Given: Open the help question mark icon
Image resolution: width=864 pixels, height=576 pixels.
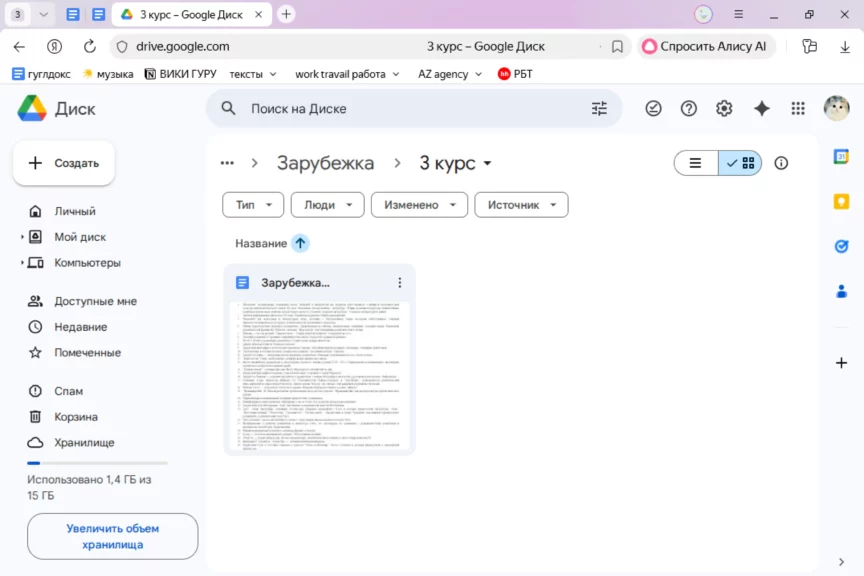Looking at the screenshot, I should [688, 109].
